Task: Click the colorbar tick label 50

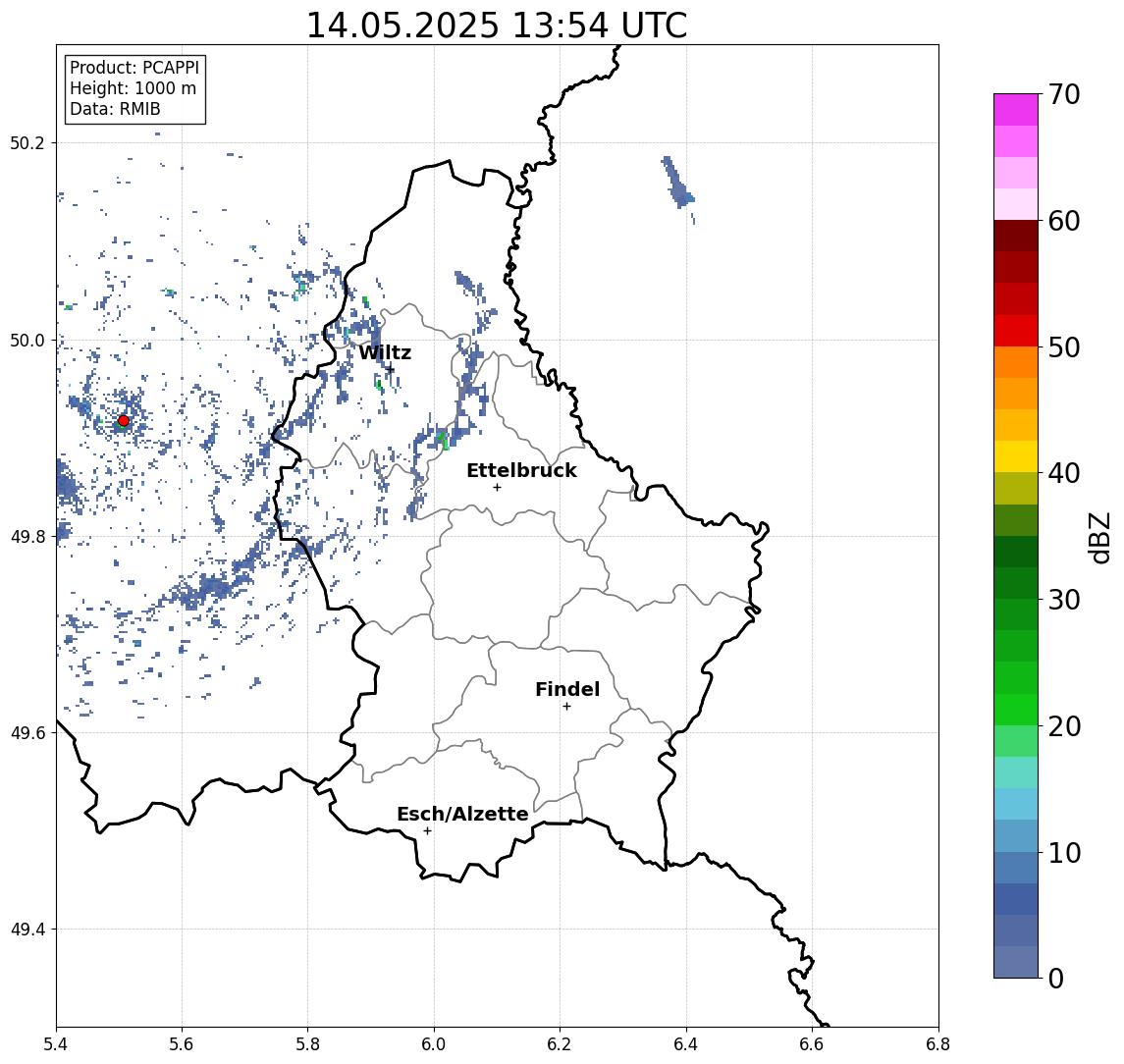Action: coord(1064,347)
